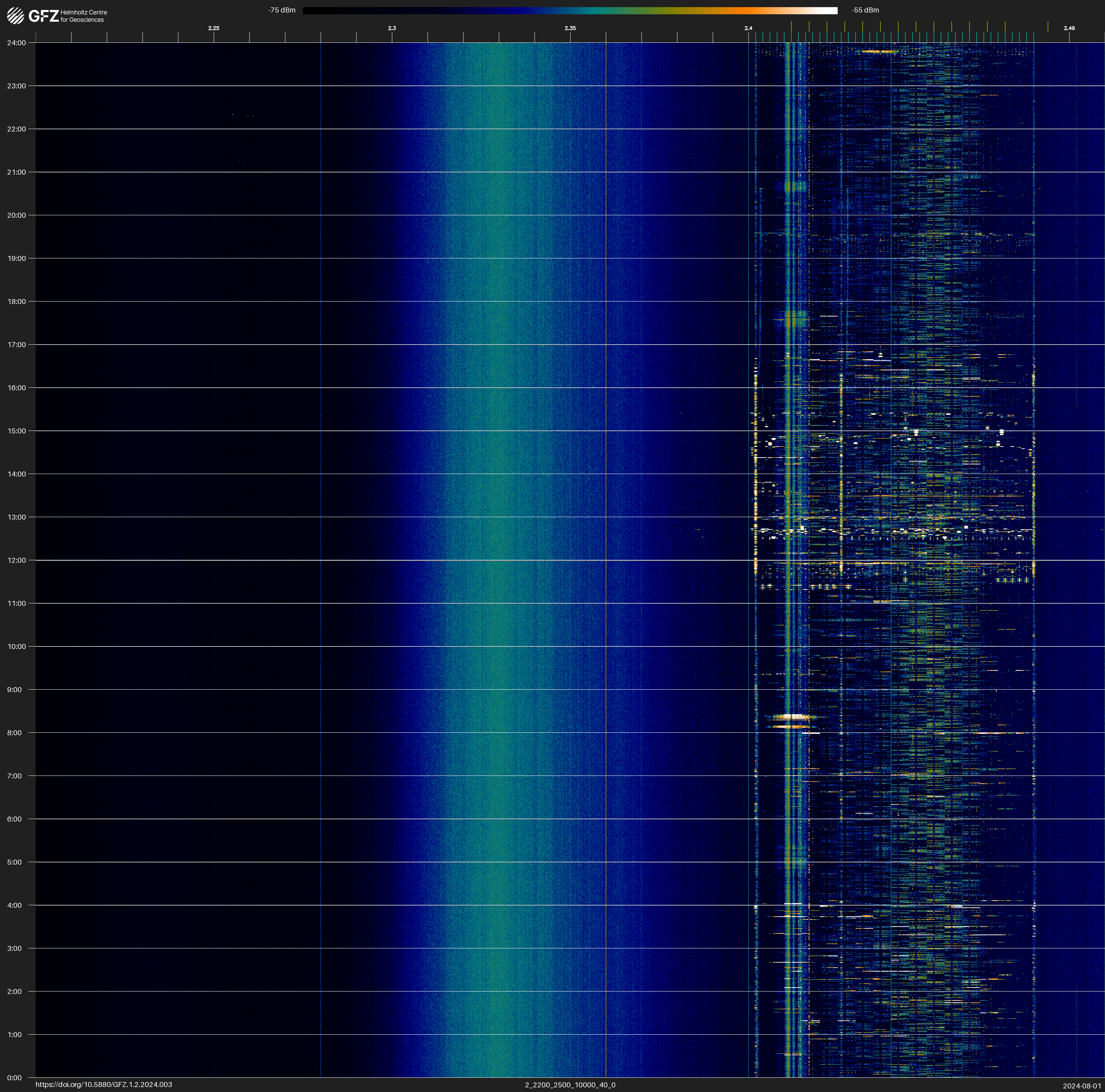Click the 2024-08-01 date label
Image resolution: width=1105 pixels, height=1092 pixels.
1081,1086
